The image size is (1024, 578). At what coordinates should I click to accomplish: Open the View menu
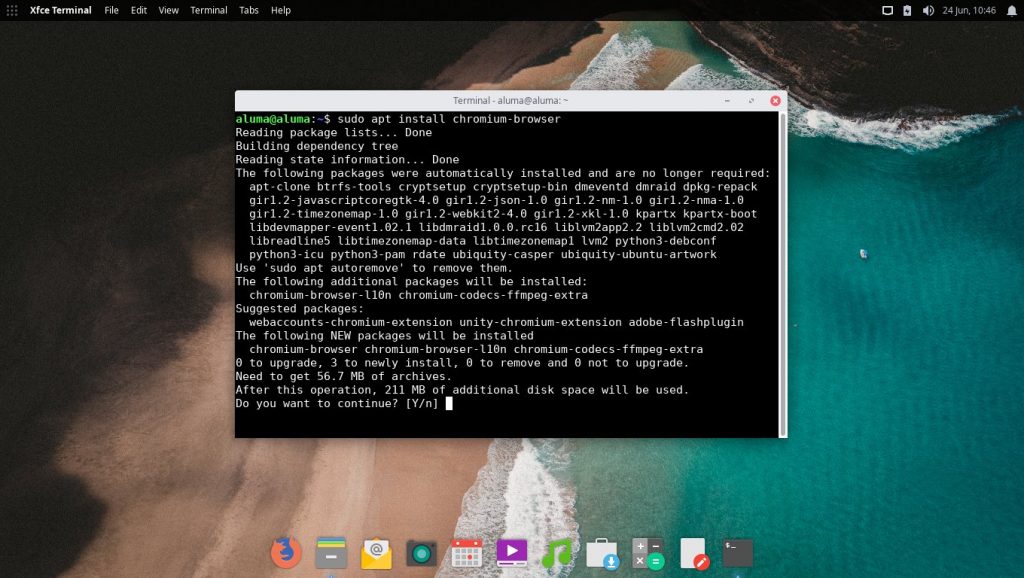coord(168,10)
